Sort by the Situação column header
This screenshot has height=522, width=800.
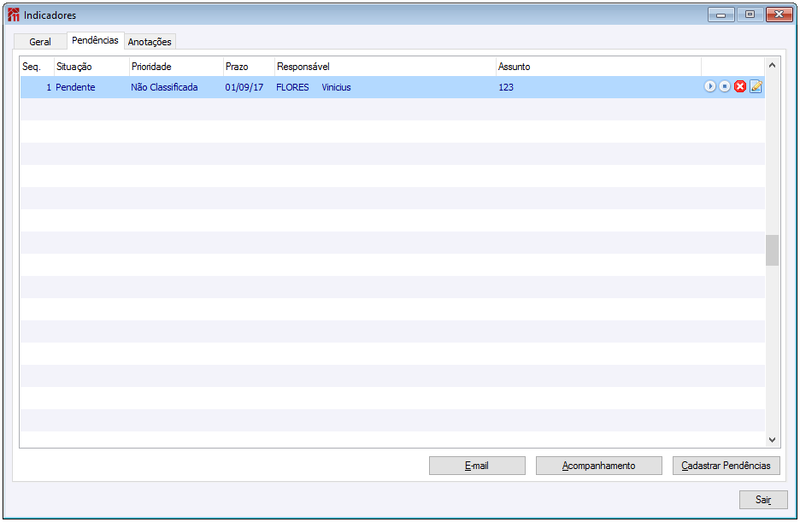(x=91, y=67)
